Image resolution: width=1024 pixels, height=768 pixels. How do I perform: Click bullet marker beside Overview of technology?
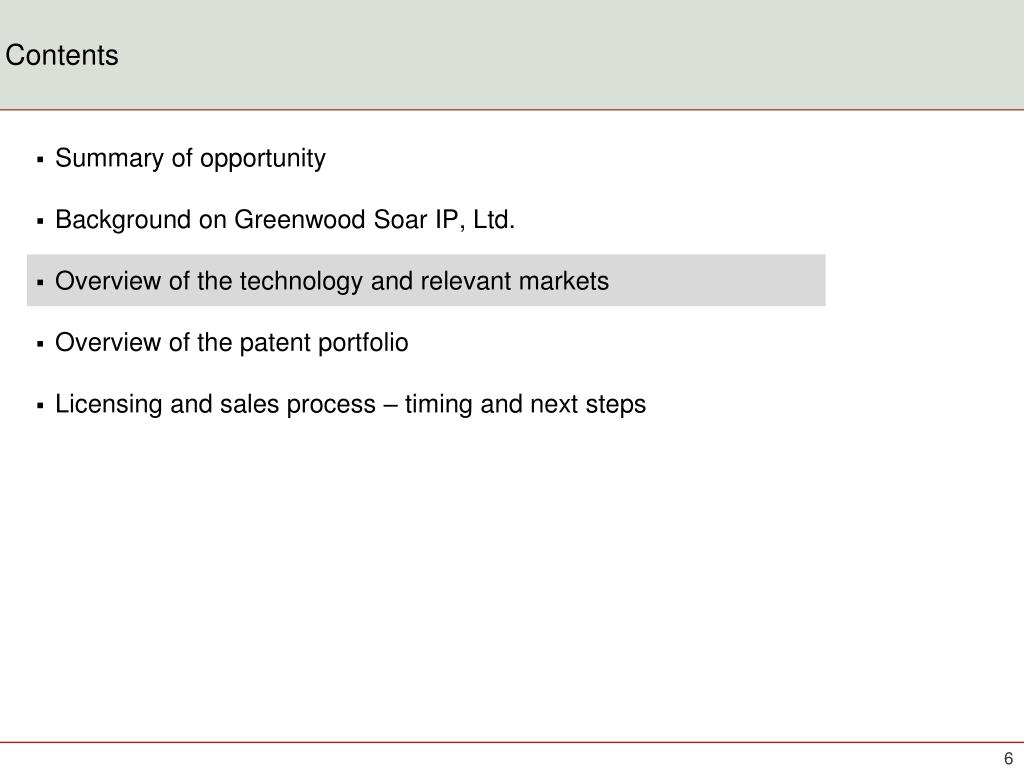[x=40, y=282]
